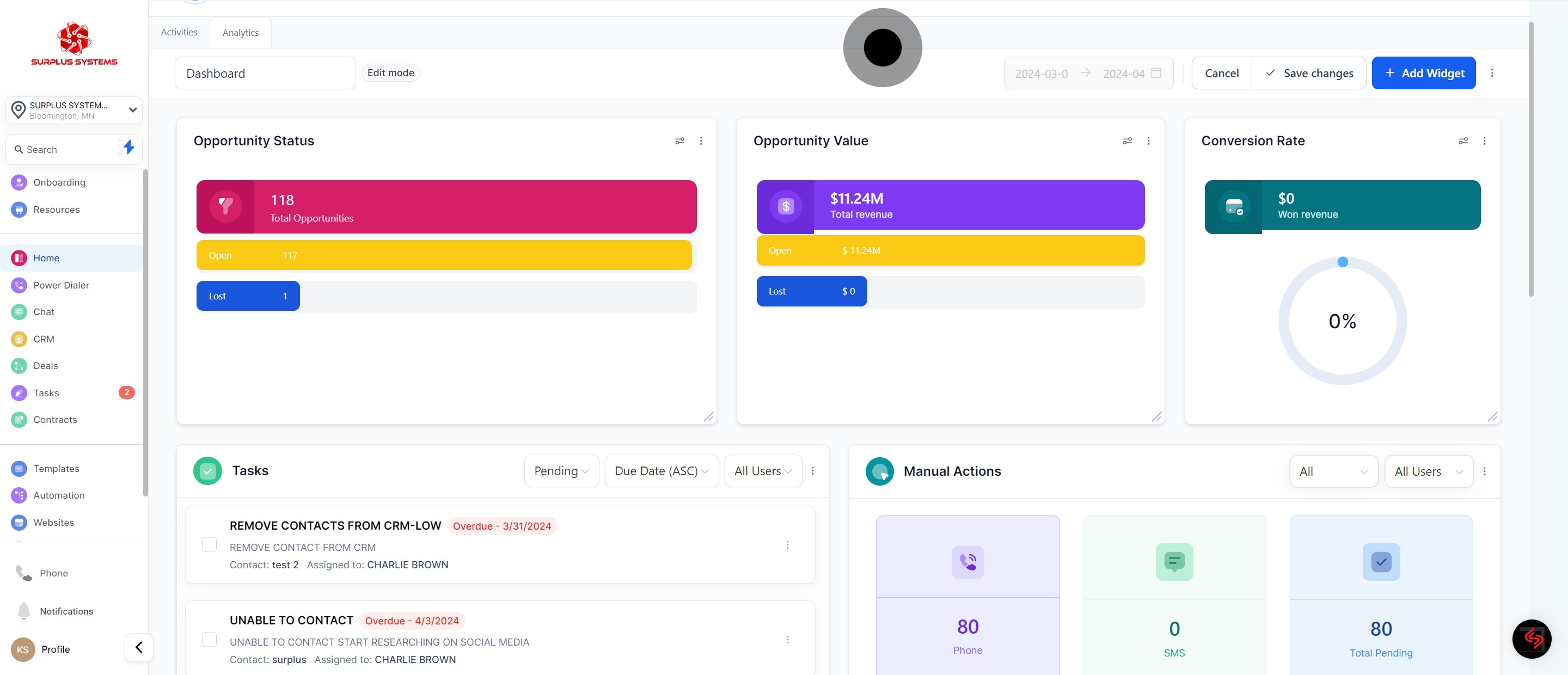Click calendar icon in date range field
The image size is (1568, 675).
[x=1155, y=73]
